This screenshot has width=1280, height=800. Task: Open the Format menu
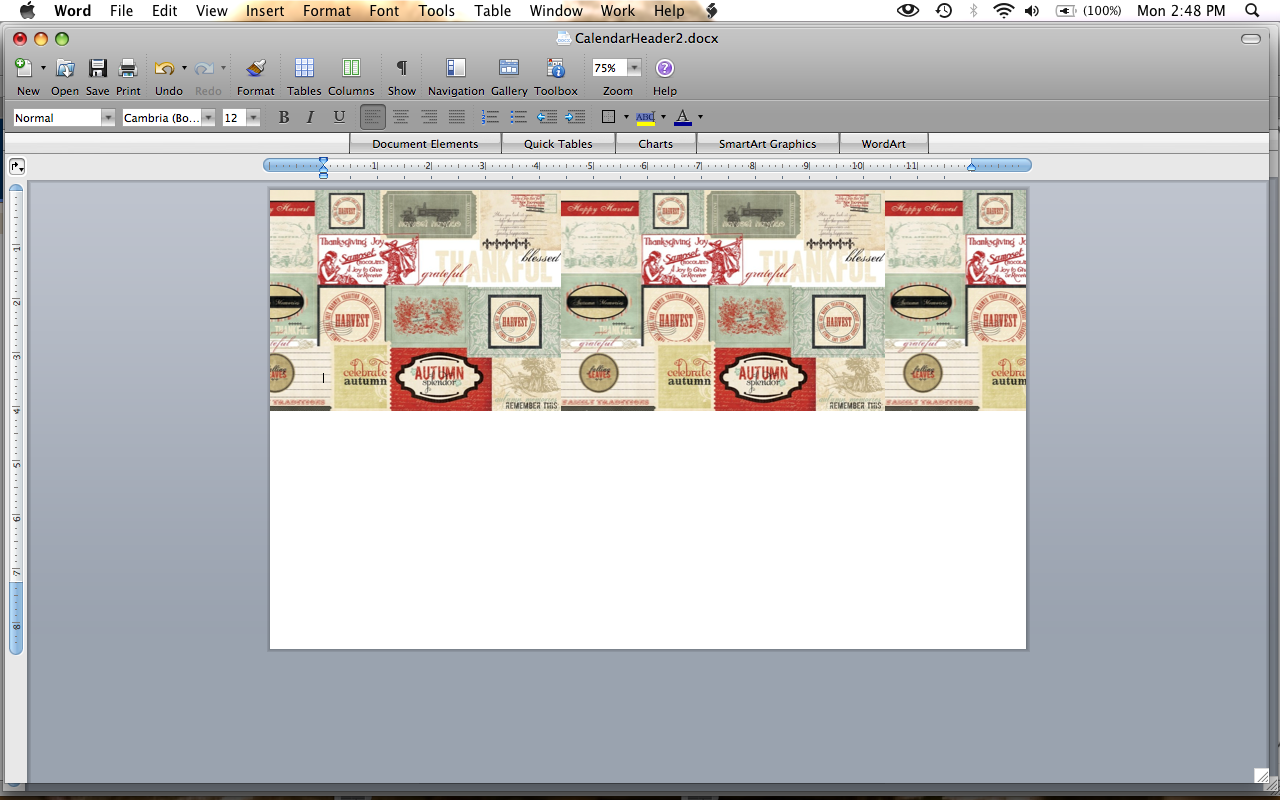(x=327, y=11)
